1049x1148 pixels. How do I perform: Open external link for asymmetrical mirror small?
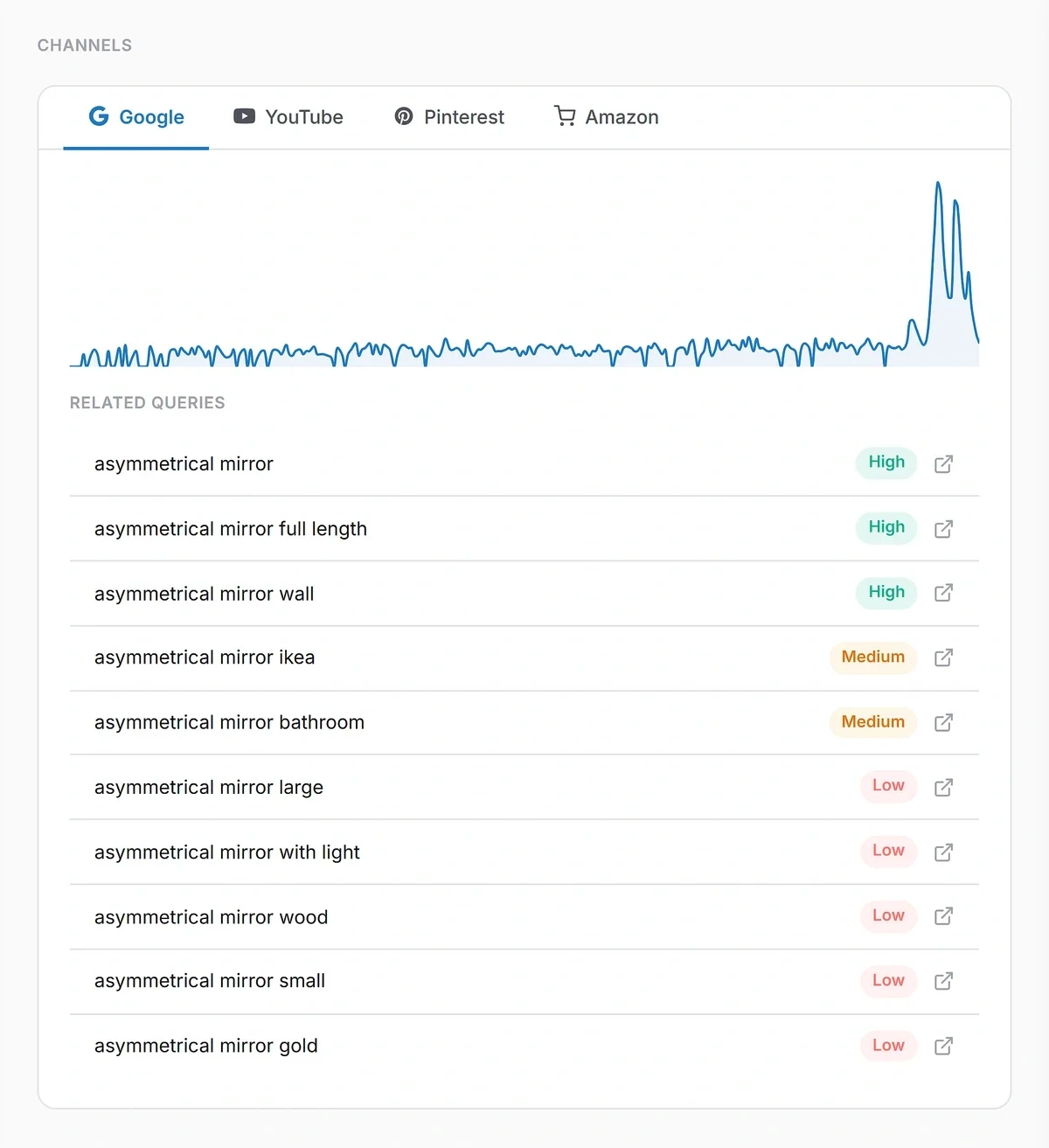(x=943, y=981)
